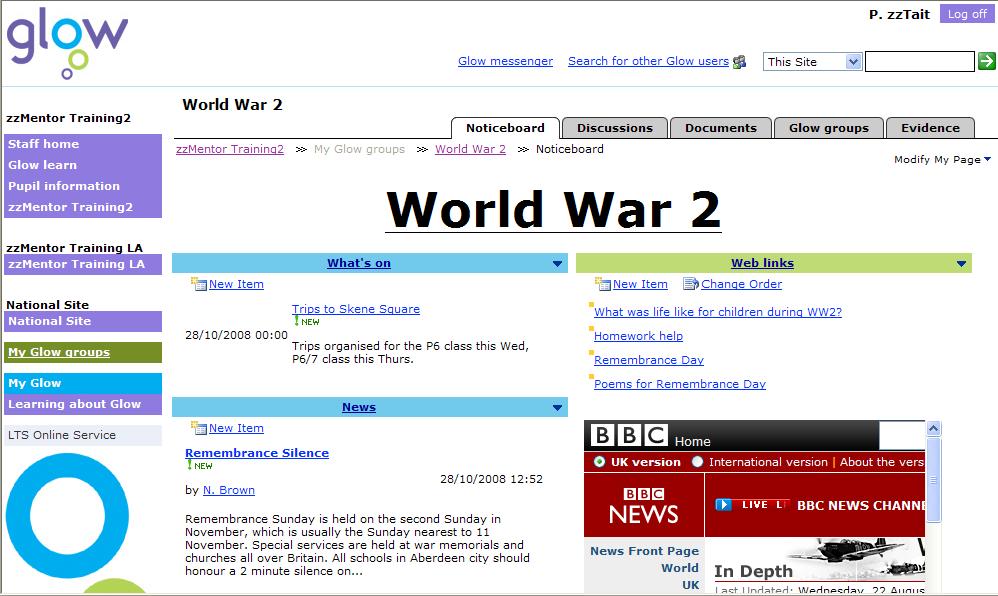Click the P. zzTait username text
Screen dimensions: 998x596
pos(899,14)
